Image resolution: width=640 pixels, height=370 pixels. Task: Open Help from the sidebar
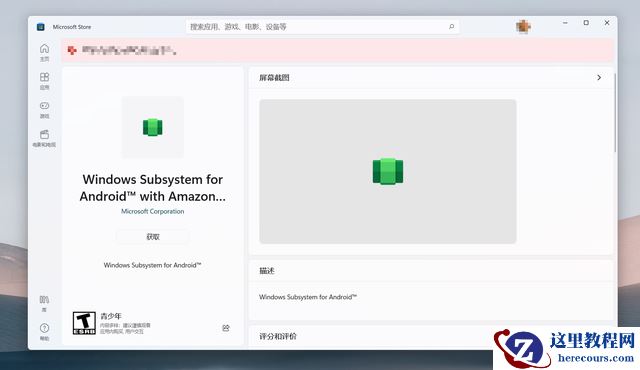44,332
